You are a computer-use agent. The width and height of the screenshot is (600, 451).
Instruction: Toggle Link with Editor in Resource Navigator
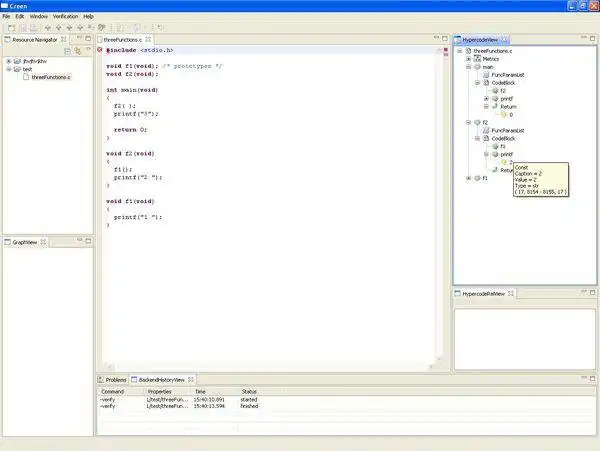[78, 51]
